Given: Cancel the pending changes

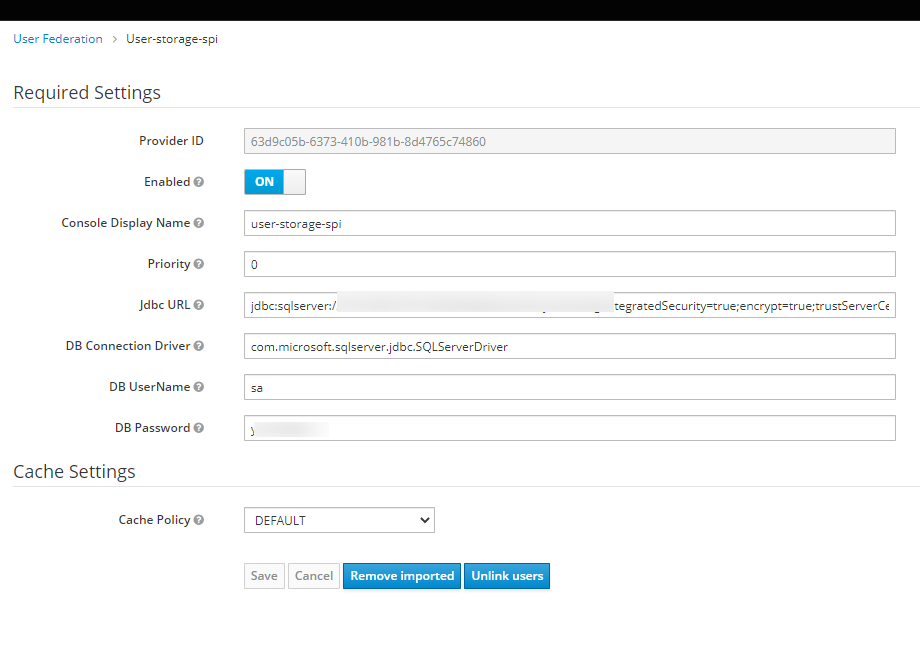Looking at the screenshot, I should pos(313,575).
